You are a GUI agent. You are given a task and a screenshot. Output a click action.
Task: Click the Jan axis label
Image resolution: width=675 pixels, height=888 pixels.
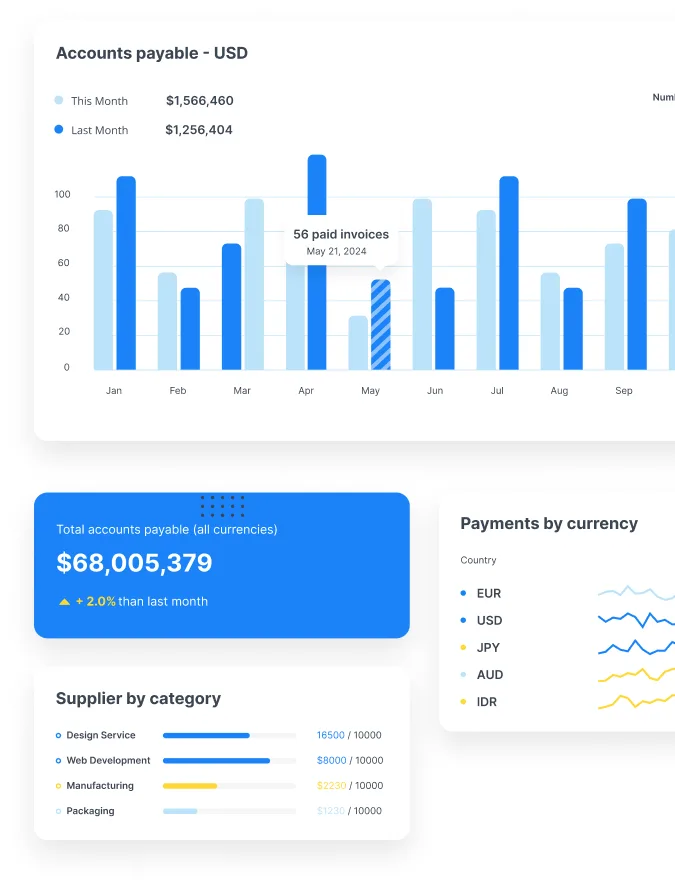[114, 390]
